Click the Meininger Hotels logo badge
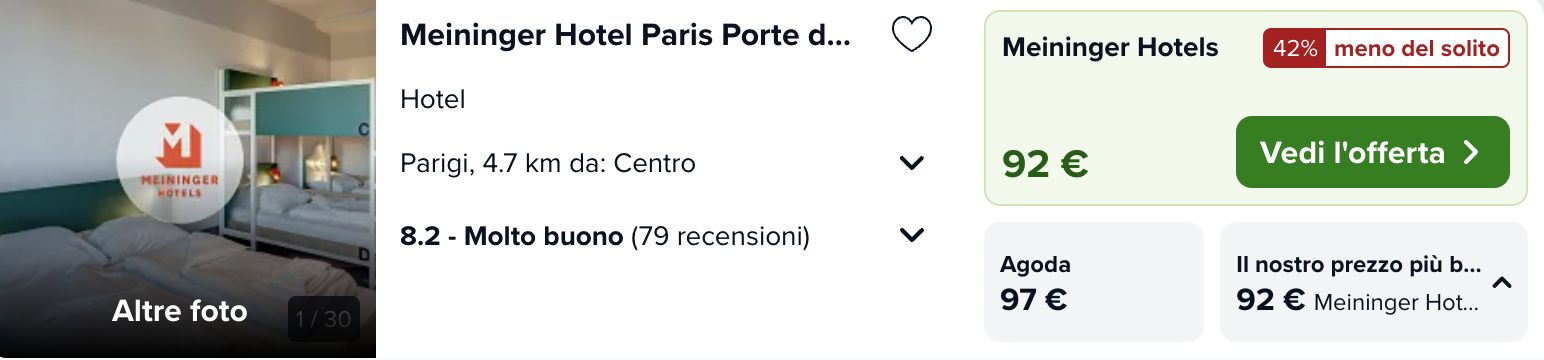 180,160
